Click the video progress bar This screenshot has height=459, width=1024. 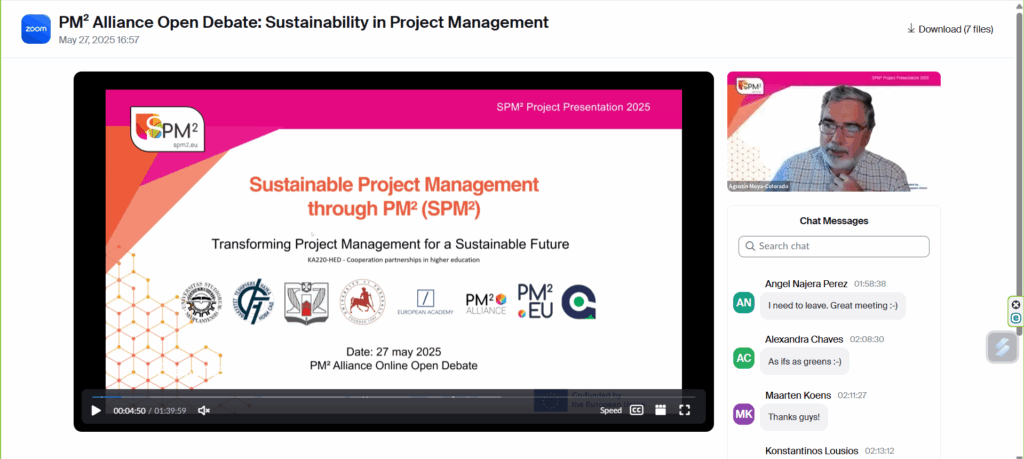coord(394,397)
